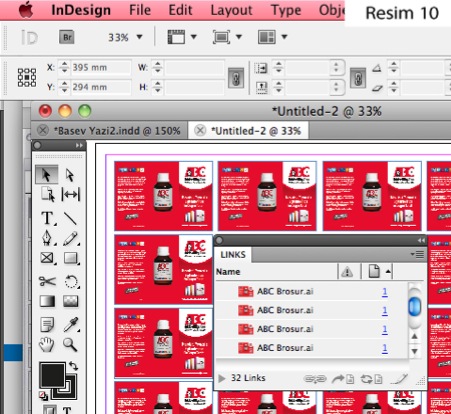Open the Type menu
The width and height of the screenshot is (451, 414).
(286, 10)
